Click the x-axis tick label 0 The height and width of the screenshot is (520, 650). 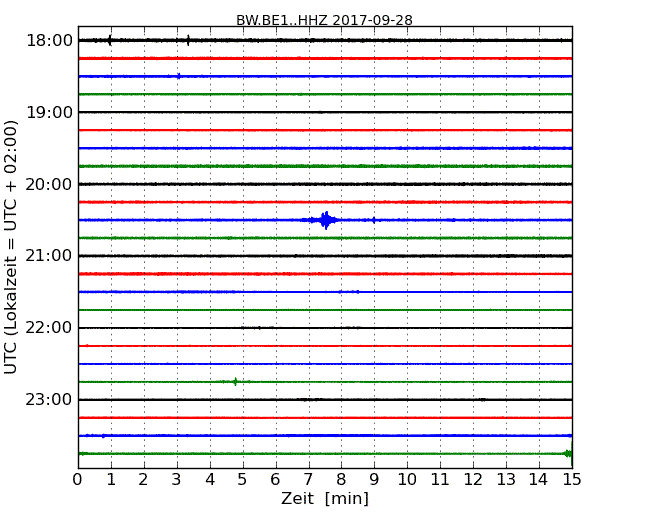click(x=78, y=480)
